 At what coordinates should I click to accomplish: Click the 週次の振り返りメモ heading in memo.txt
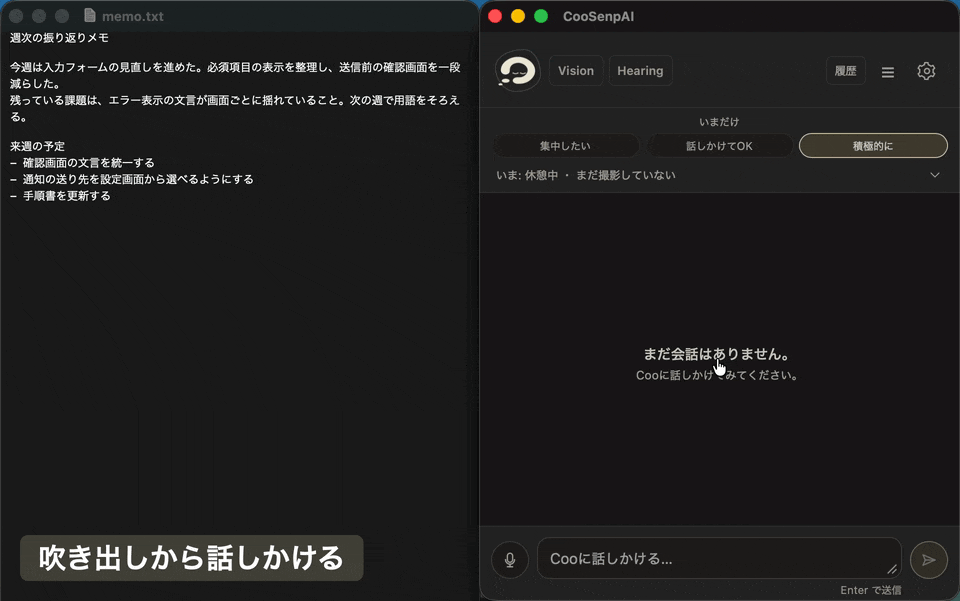pos(59,38)
